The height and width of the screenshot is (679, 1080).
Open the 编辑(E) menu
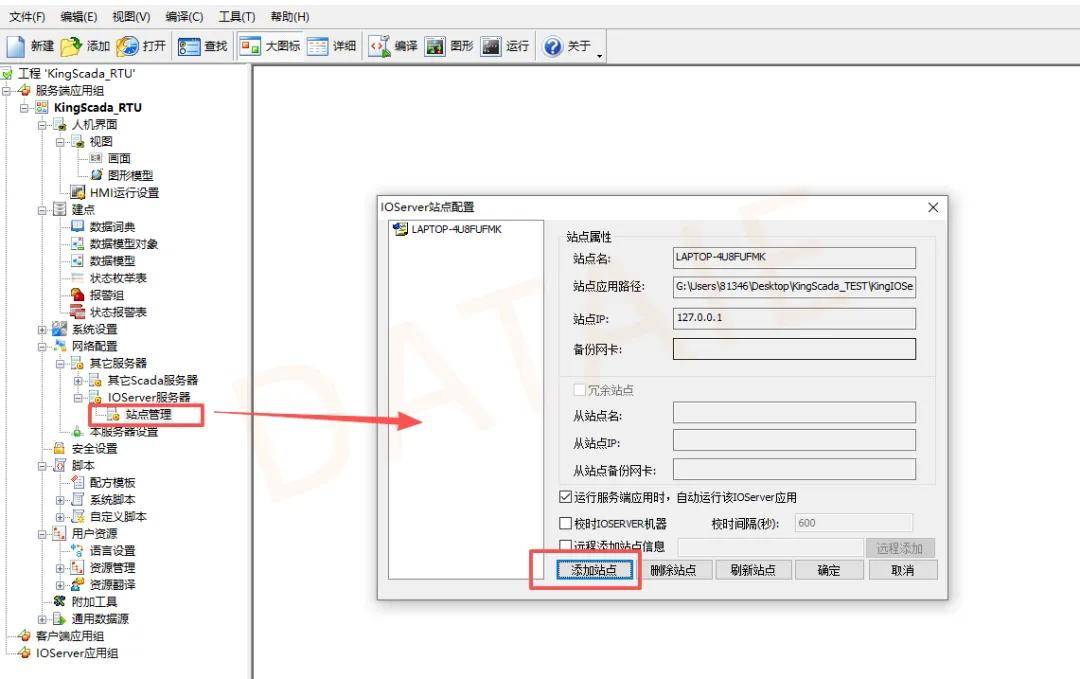click(79, 17)
